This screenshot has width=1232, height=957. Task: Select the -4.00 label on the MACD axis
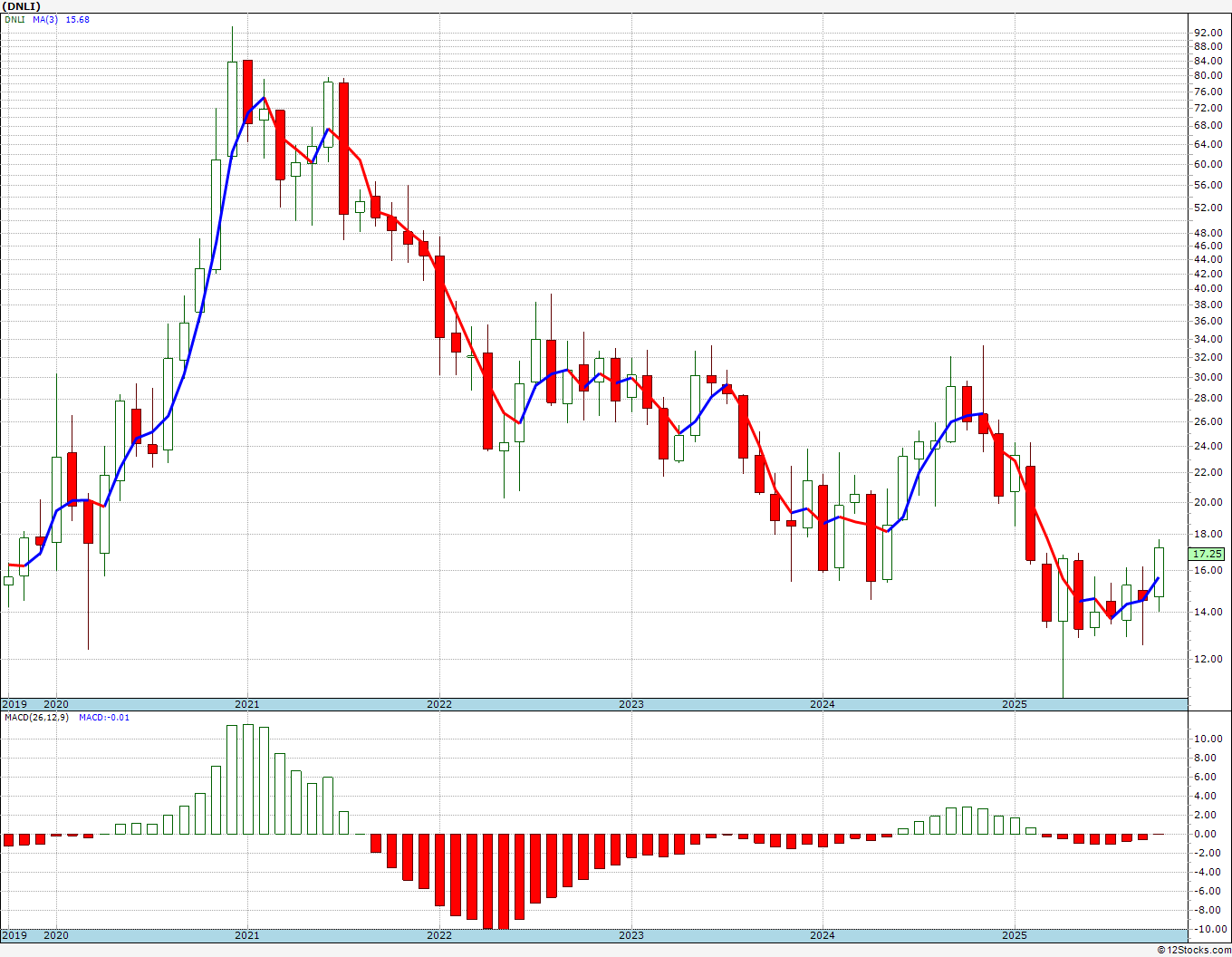[1208, 873]
